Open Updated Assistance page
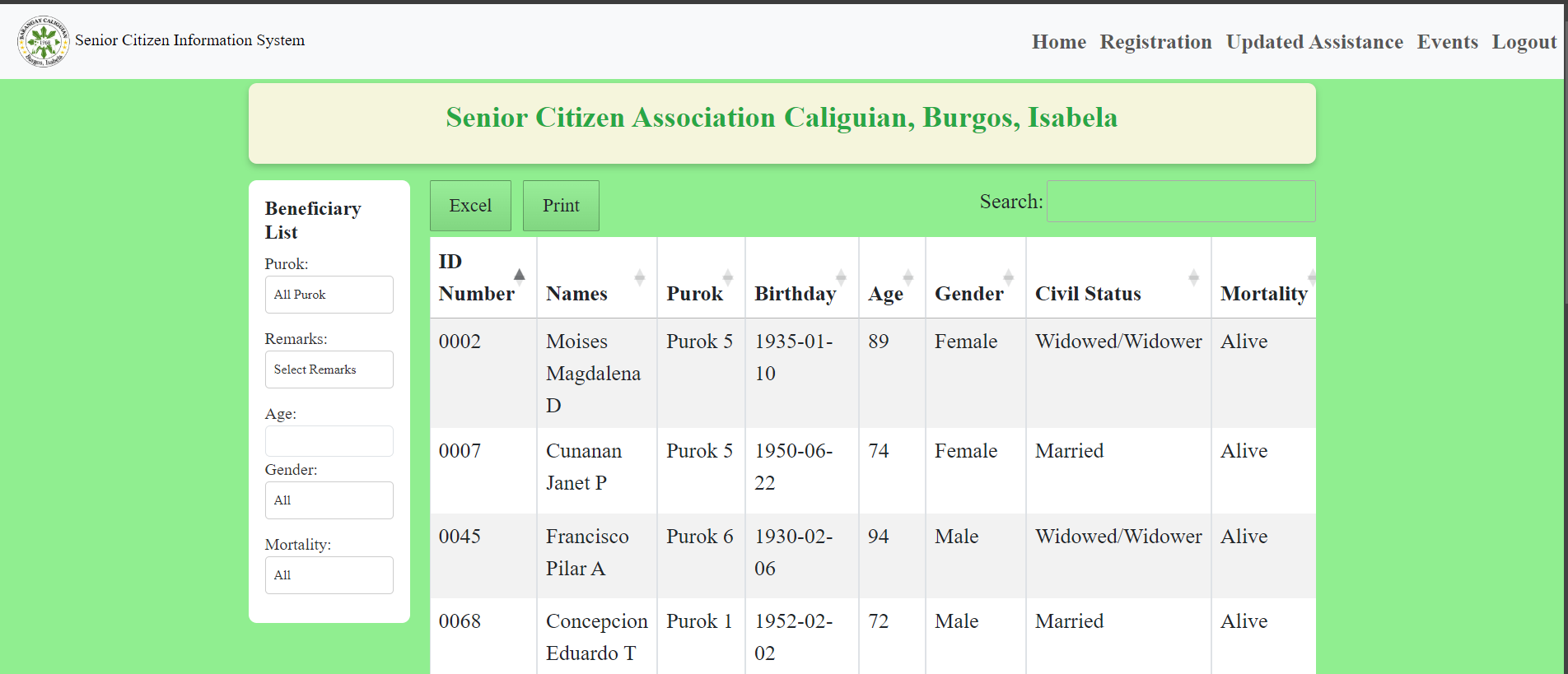Viewport: 1568px width, 674px height. (1314, 42)
